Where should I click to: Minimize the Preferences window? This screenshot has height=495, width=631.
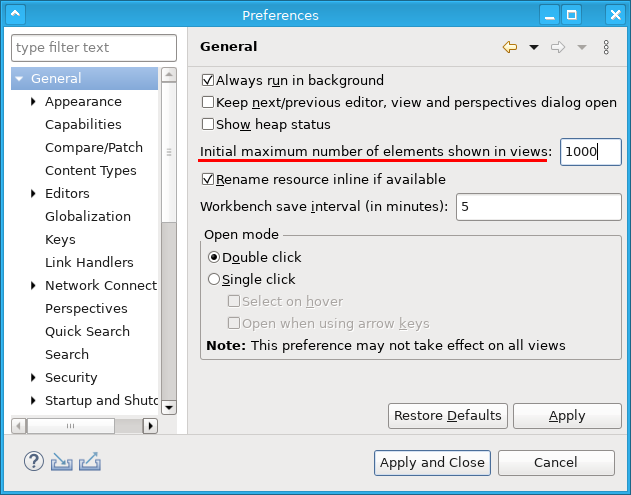point(549,15)
